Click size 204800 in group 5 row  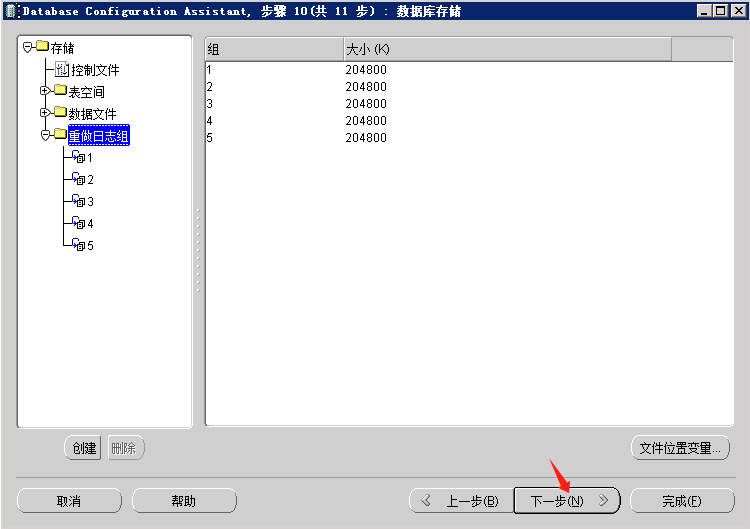point(366,138)
